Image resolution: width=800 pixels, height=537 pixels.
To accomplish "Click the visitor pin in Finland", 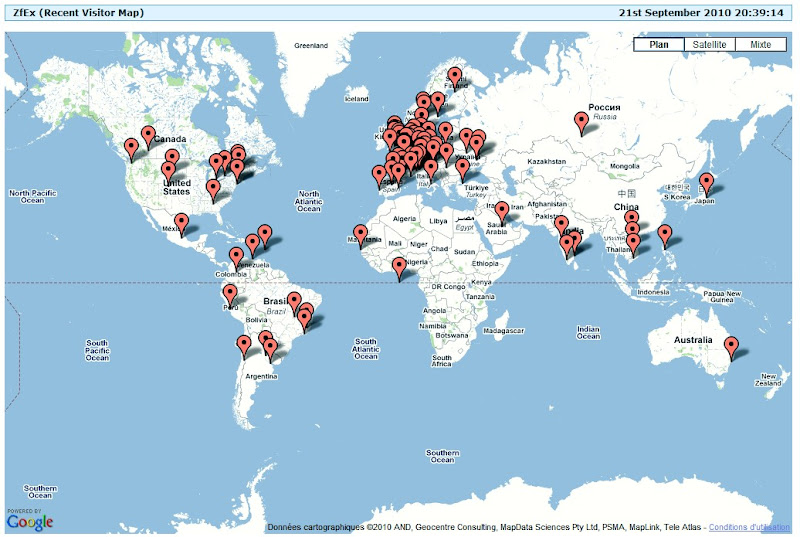I will (454, 80).
